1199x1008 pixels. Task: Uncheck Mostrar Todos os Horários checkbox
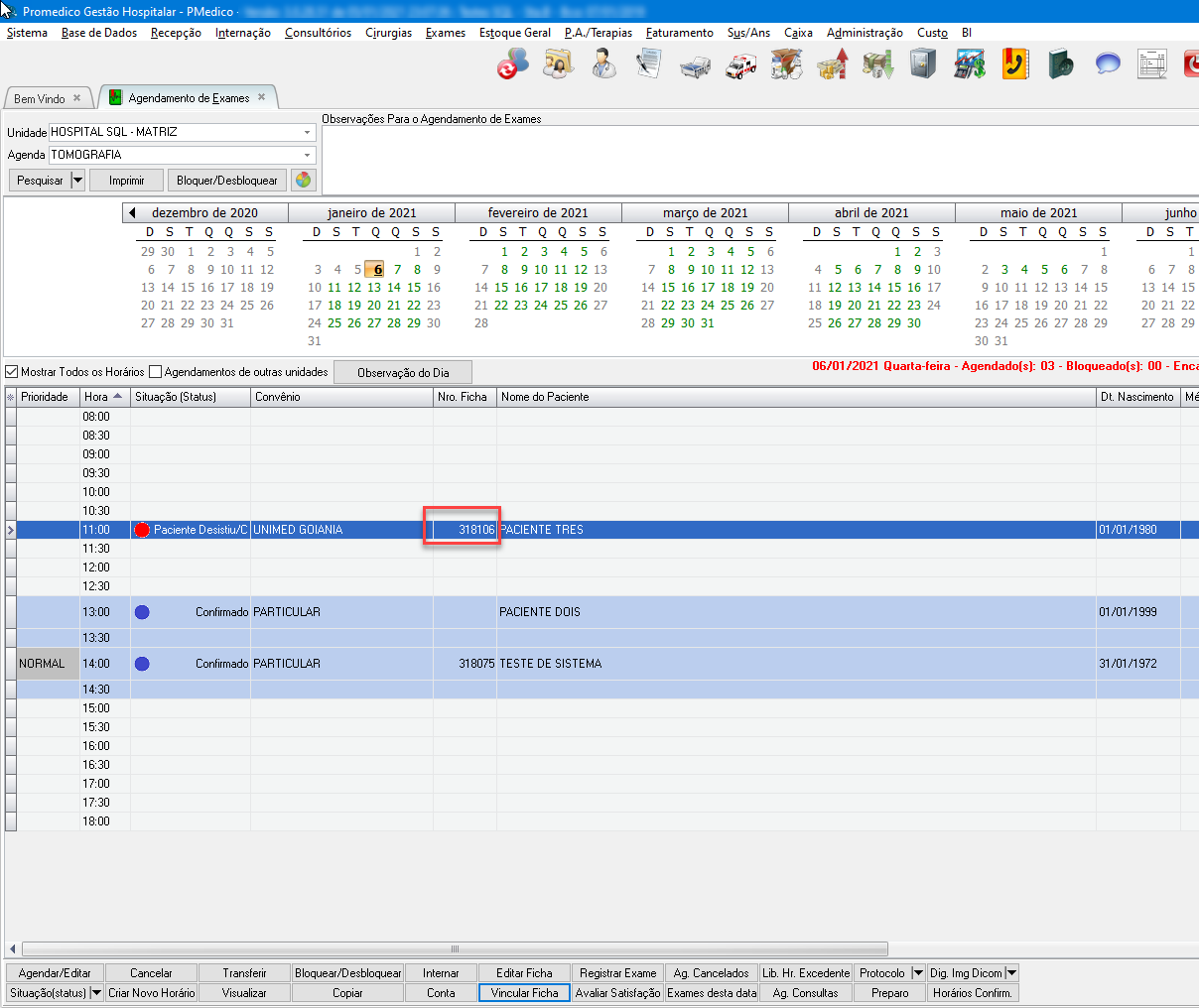(x=12, y=372)
